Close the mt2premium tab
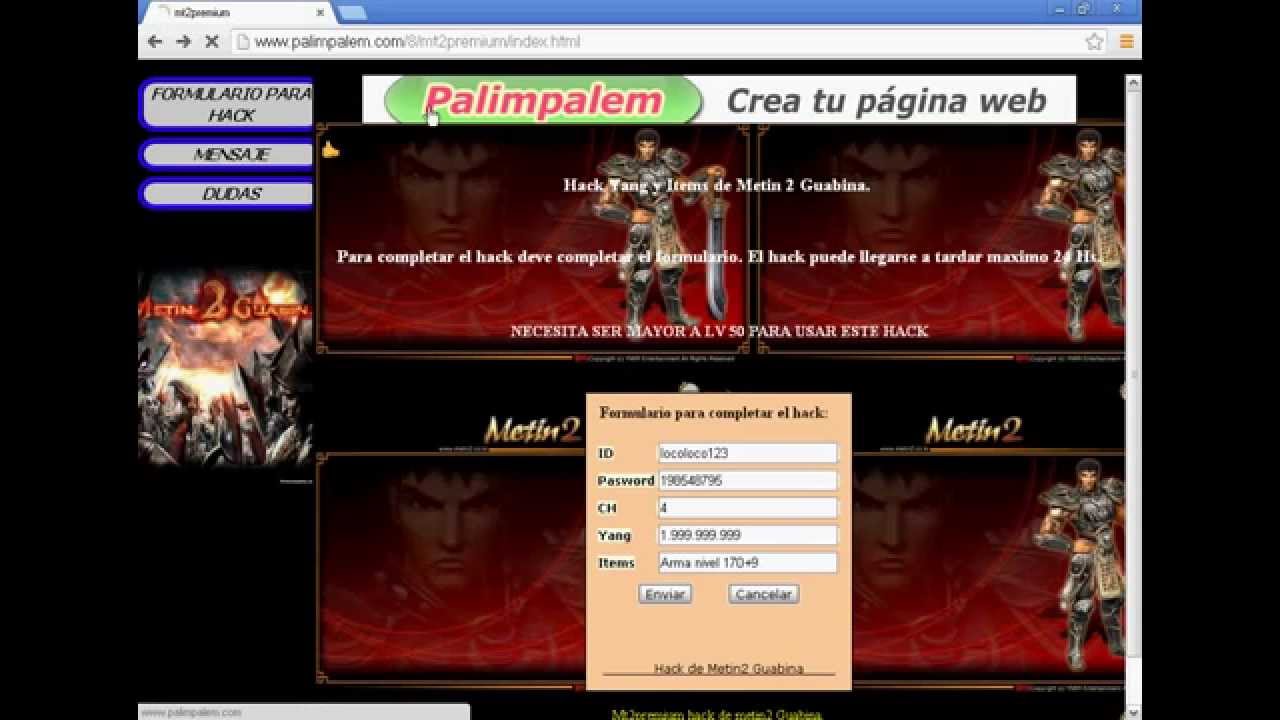This screenshot has height=720, width=1280. 321,13
